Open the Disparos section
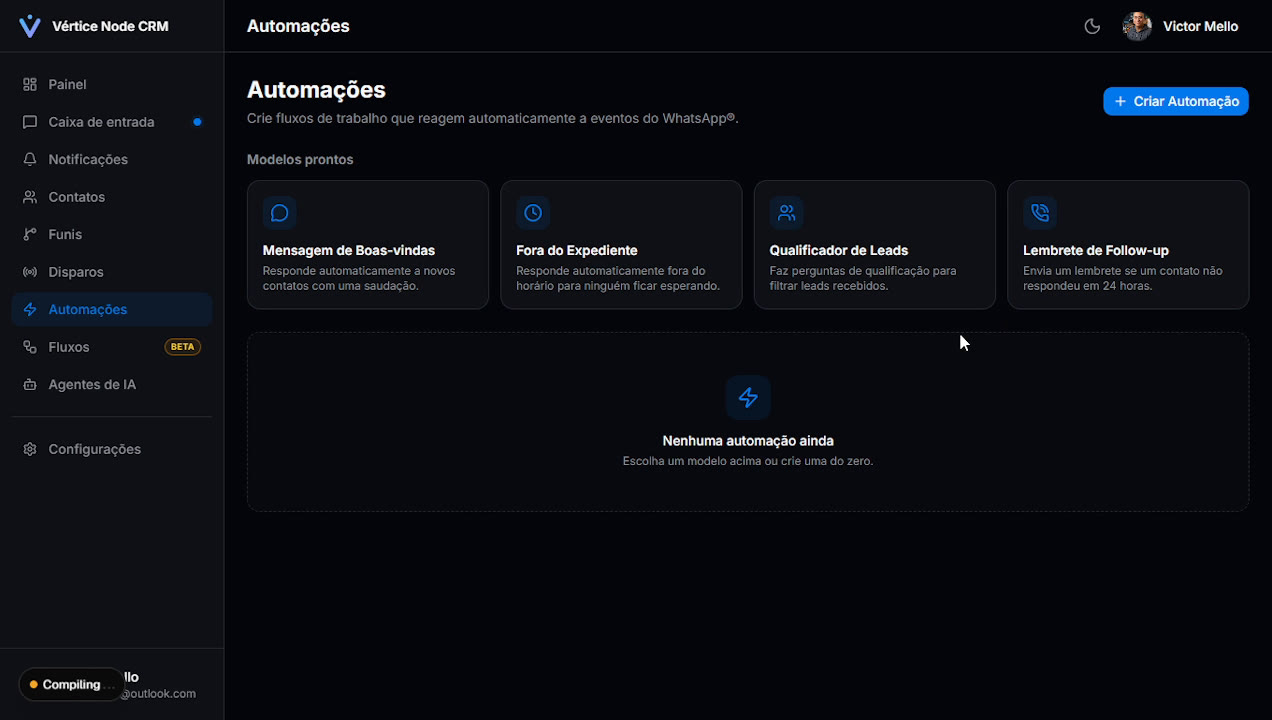The height and width of the screenshot is (720, 1272). 112,272
